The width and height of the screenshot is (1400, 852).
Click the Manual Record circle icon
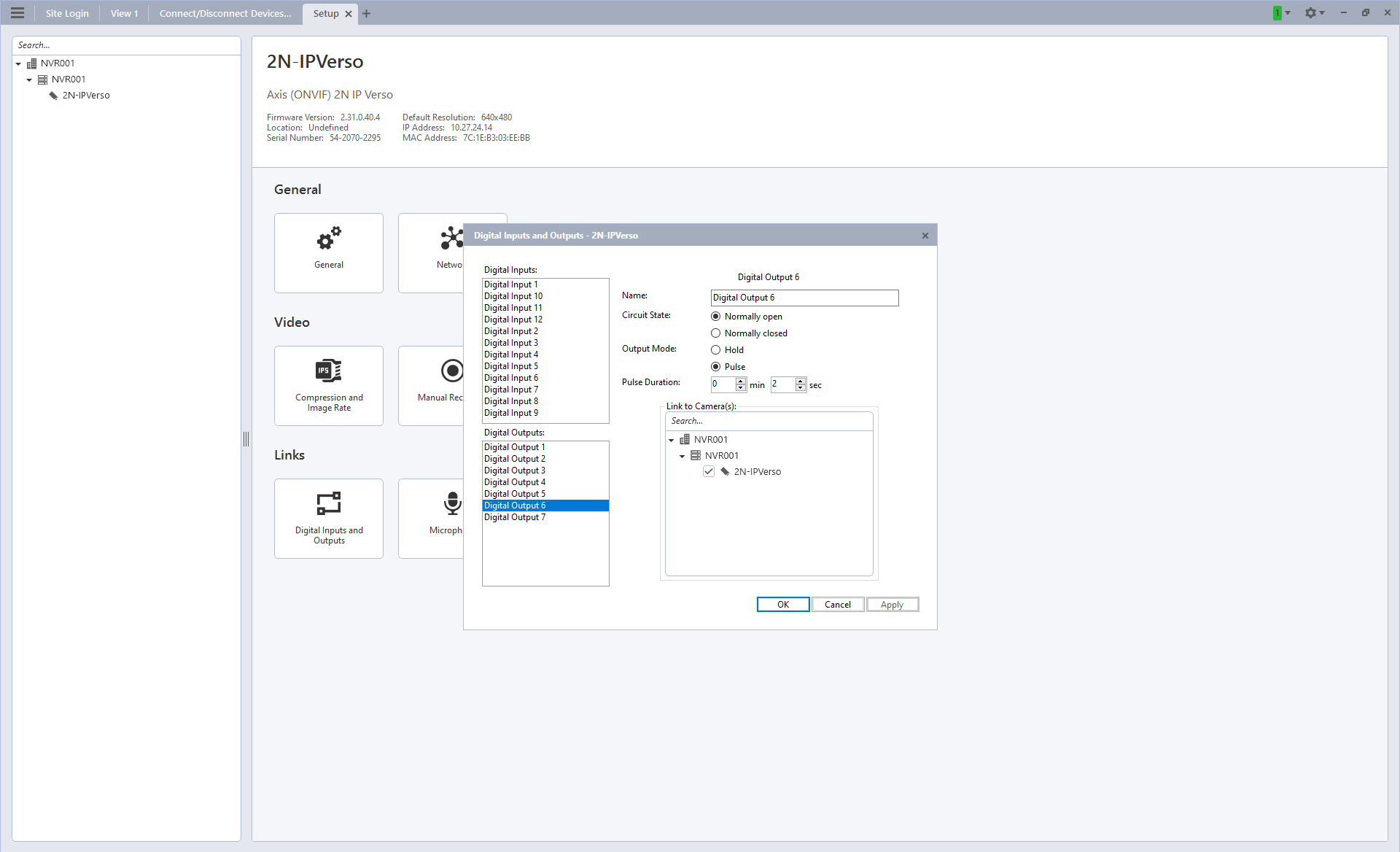pos(452,371)
